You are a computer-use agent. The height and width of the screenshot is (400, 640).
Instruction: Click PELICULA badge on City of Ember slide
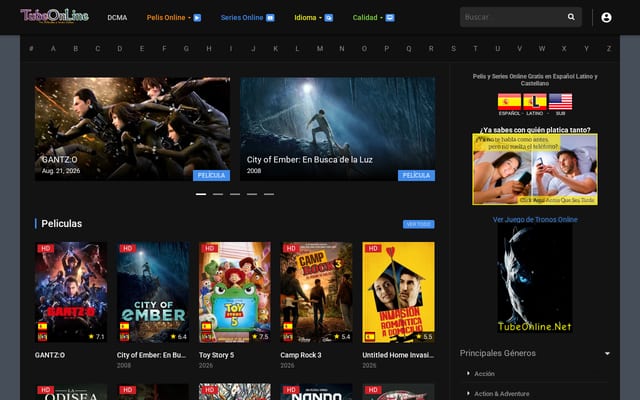(416, 176)
